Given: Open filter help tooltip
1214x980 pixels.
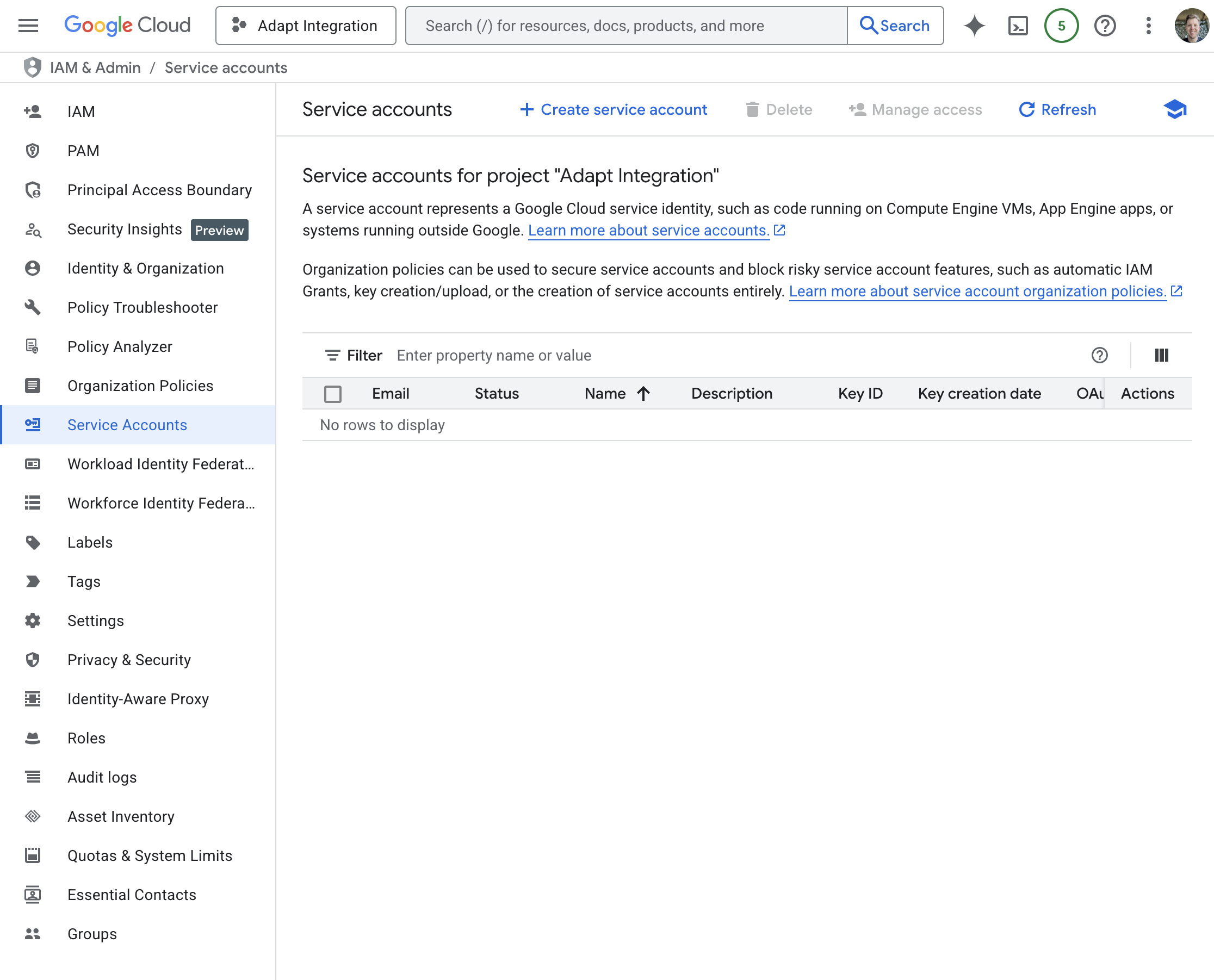Looking at the screenshot, I should 1099,355.
